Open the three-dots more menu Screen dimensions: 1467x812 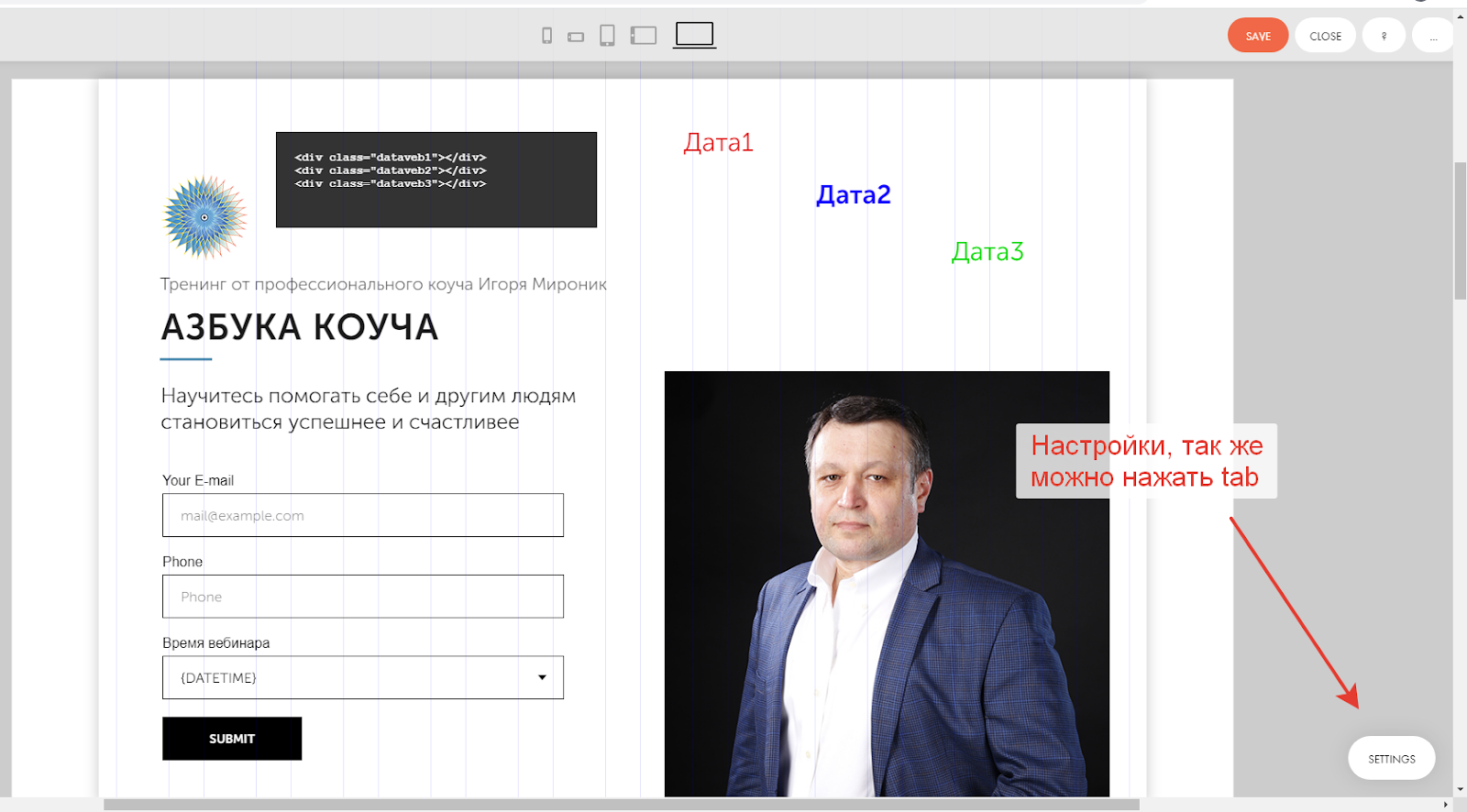tap(1432, 36)
